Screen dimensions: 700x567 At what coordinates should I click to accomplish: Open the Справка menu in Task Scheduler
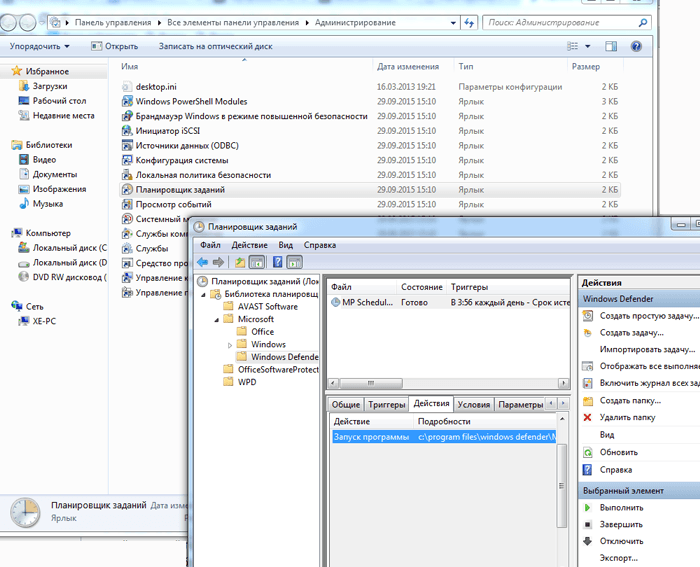click(x=320, y=245)
